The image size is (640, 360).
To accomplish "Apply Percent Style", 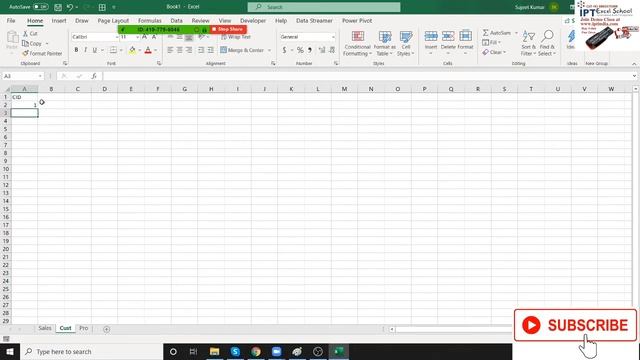I will click(x=300, y=50).
